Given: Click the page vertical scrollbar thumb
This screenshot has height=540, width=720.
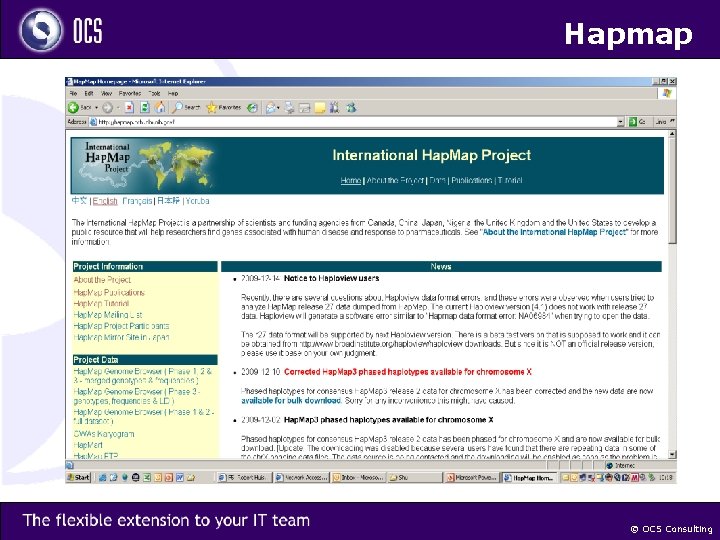Looking at the screenshot, I should point(672,191).
